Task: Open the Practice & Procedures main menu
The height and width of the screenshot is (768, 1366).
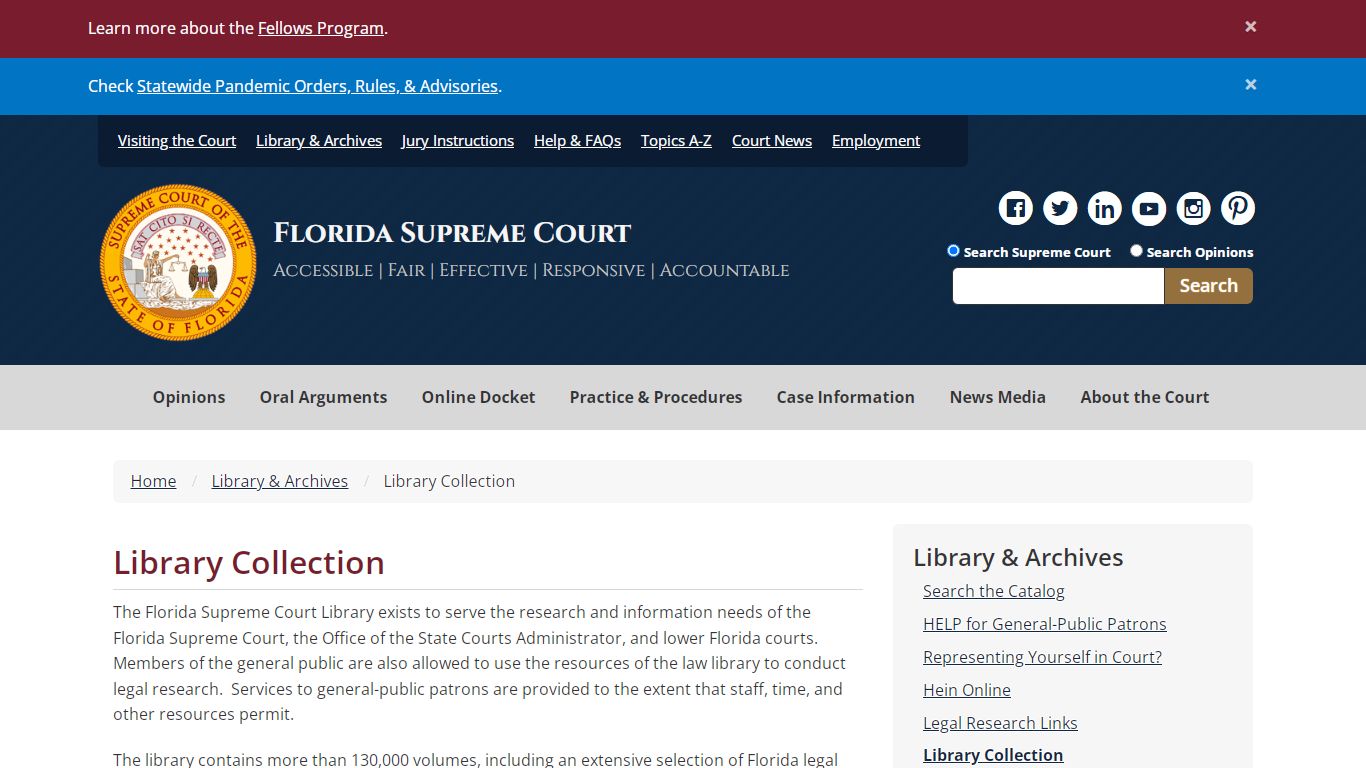Action: (656, 397)
